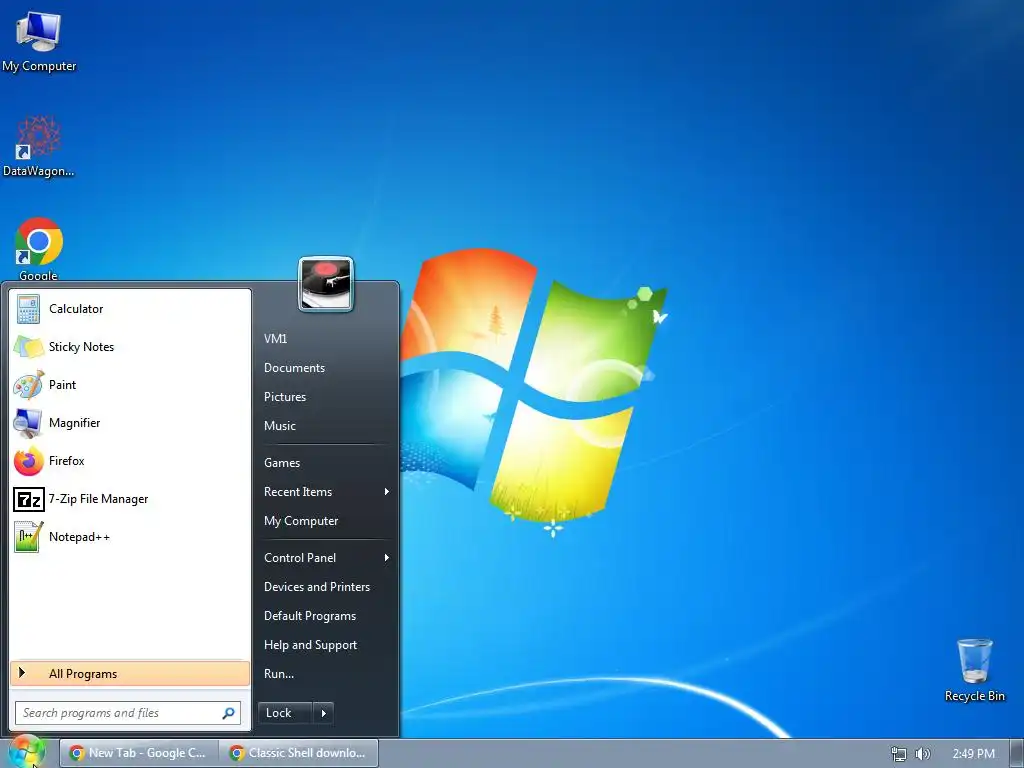The height and width of the screenshot is (768, 1024).
Task: Expand the Control Panel submenu arrow
Action: click(387, 558)
